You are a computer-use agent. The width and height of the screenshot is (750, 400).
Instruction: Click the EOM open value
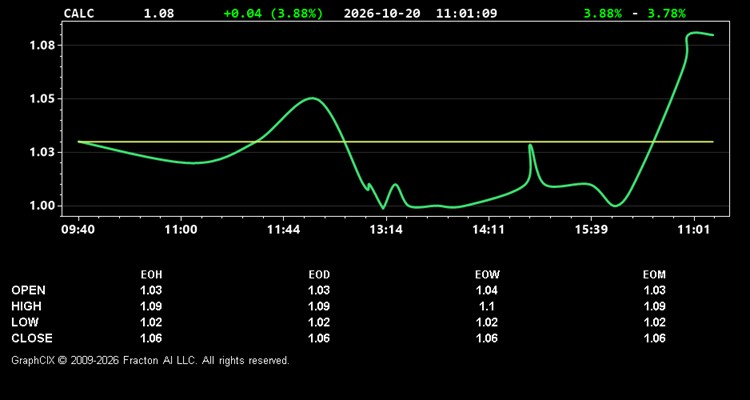pos(654,290)
